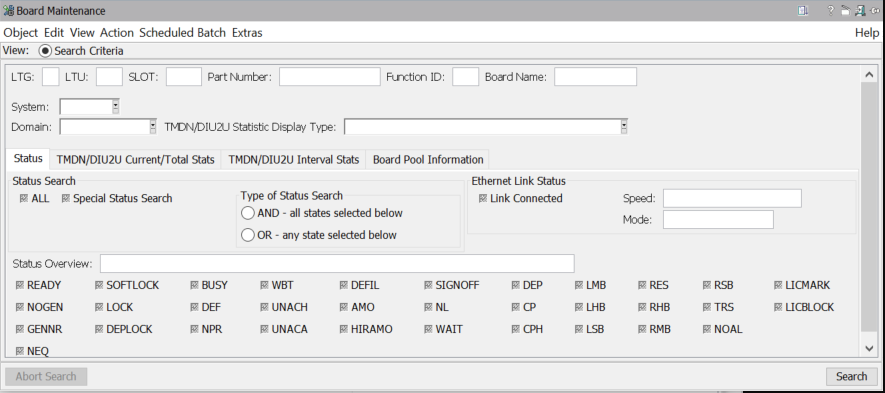Toggle the TRS checkbox
885x393 pixels.
(x=707, y=308)
